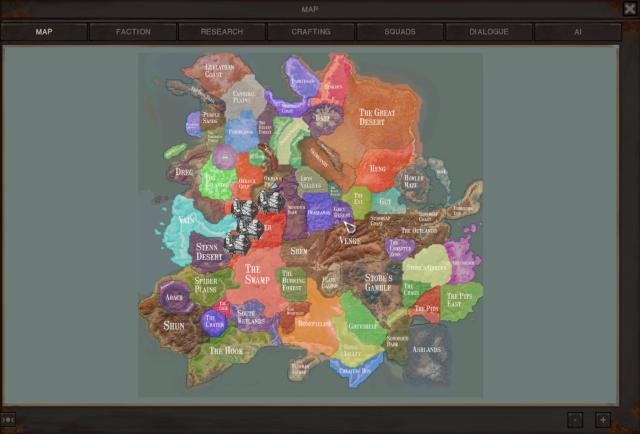Select the Bonefields region
This screenshot has height=434, width=640.
click(x=314, y=324)
